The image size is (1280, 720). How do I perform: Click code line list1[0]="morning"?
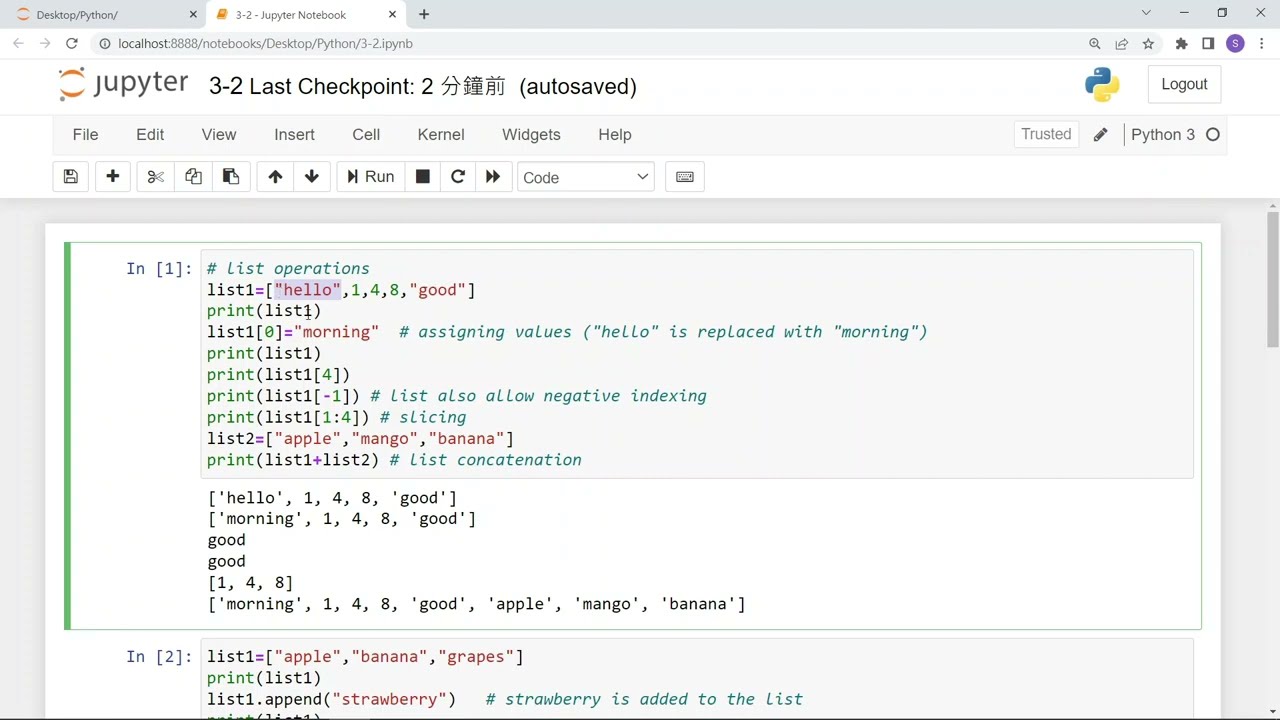pos(293,332)
